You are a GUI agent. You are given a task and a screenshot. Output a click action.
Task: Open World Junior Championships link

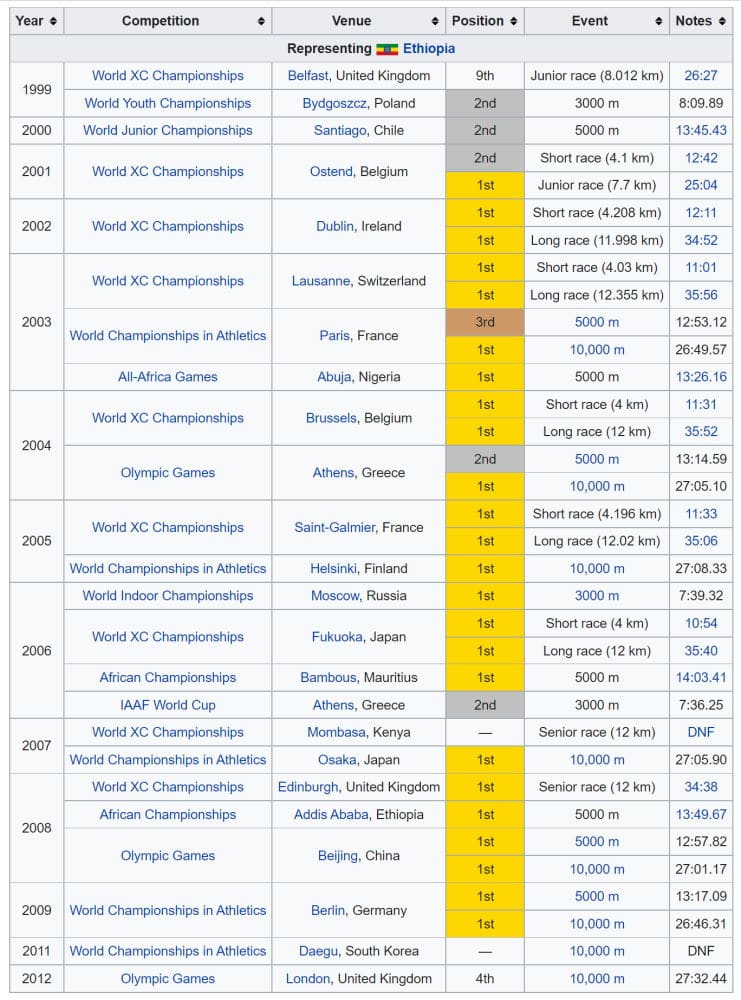coord(168,131)
